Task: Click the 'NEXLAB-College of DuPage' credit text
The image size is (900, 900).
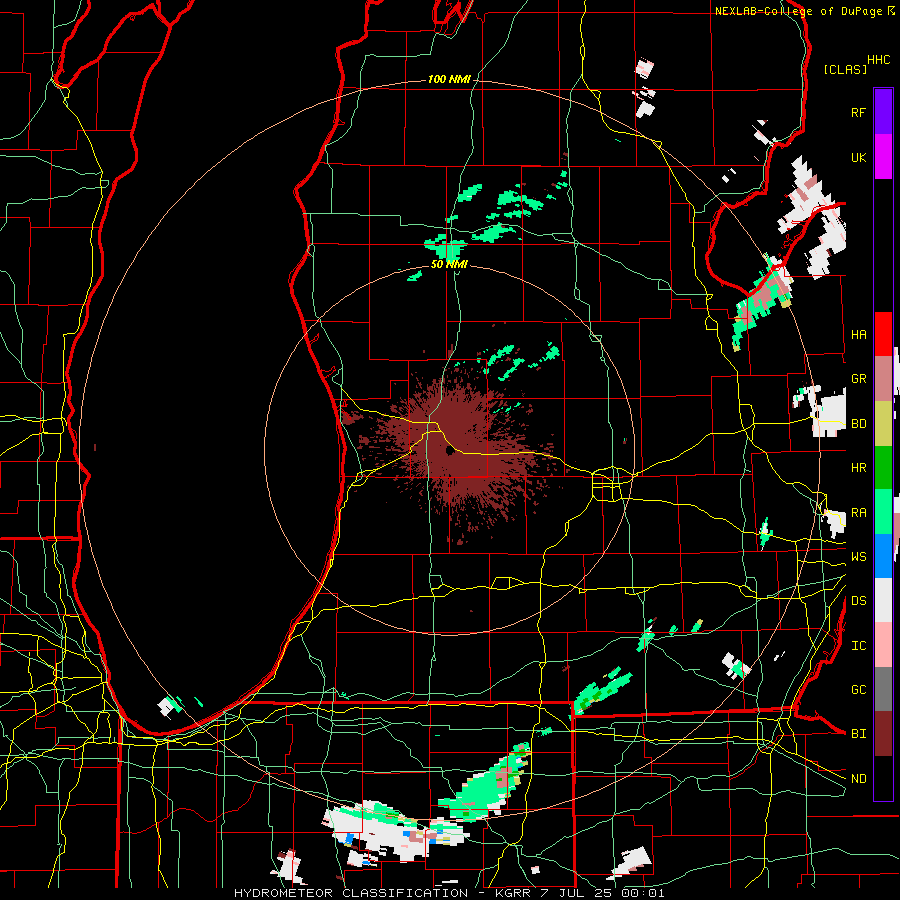Action: coord(798,11)
